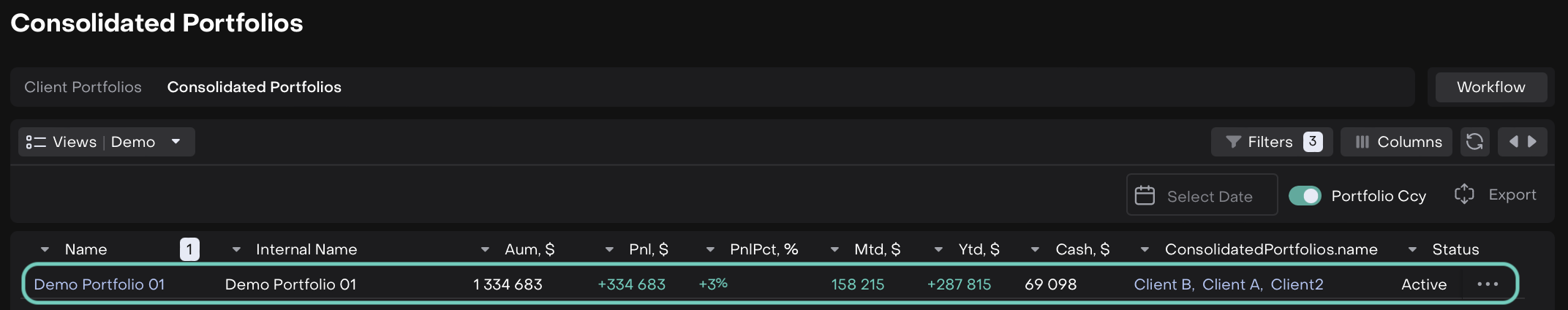Open the three-dots row actions menu
Screen dimensions: 1568x310
pos(1487,284)
